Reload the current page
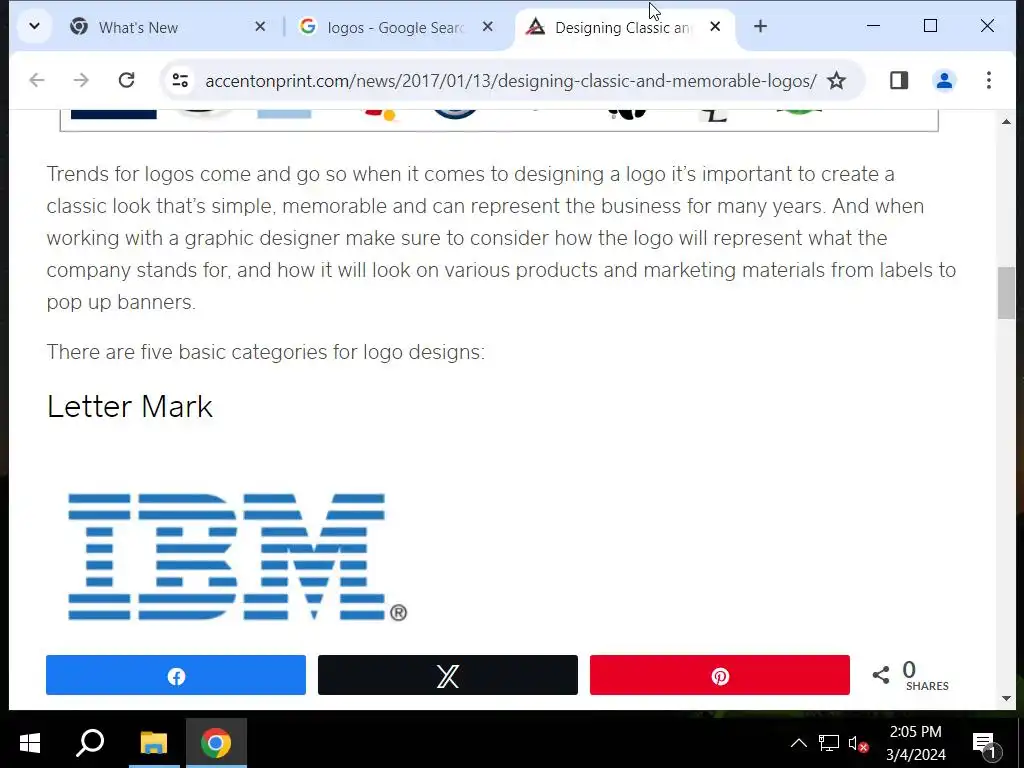 click(x=127, y=80)
